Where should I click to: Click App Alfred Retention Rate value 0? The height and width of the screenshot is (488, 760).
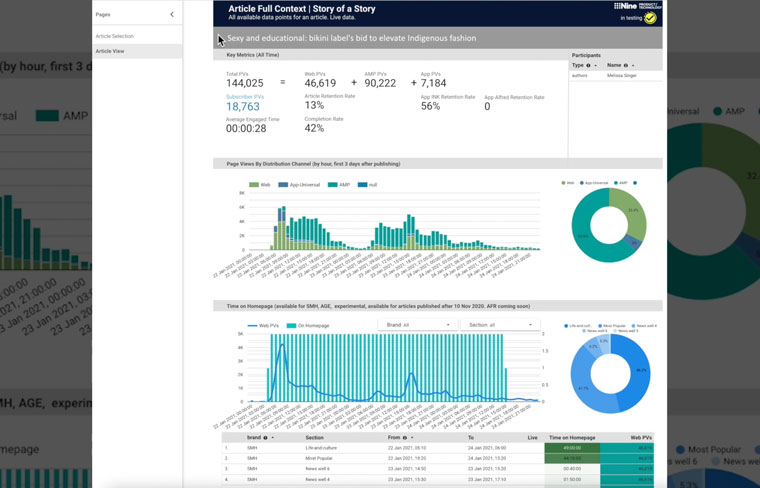tap(487, 106)
